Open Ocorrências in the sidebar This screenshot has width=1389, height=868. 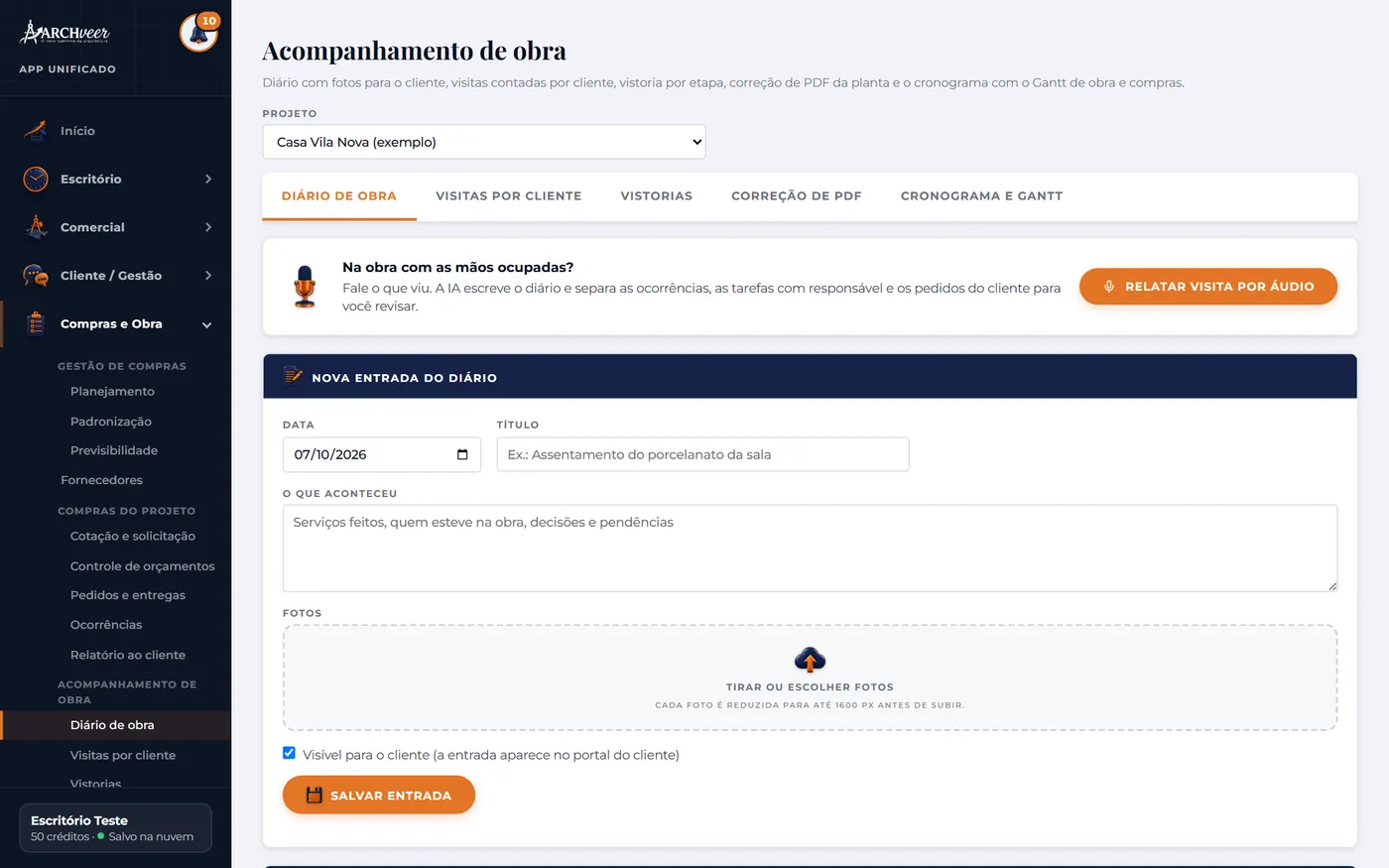106,625
